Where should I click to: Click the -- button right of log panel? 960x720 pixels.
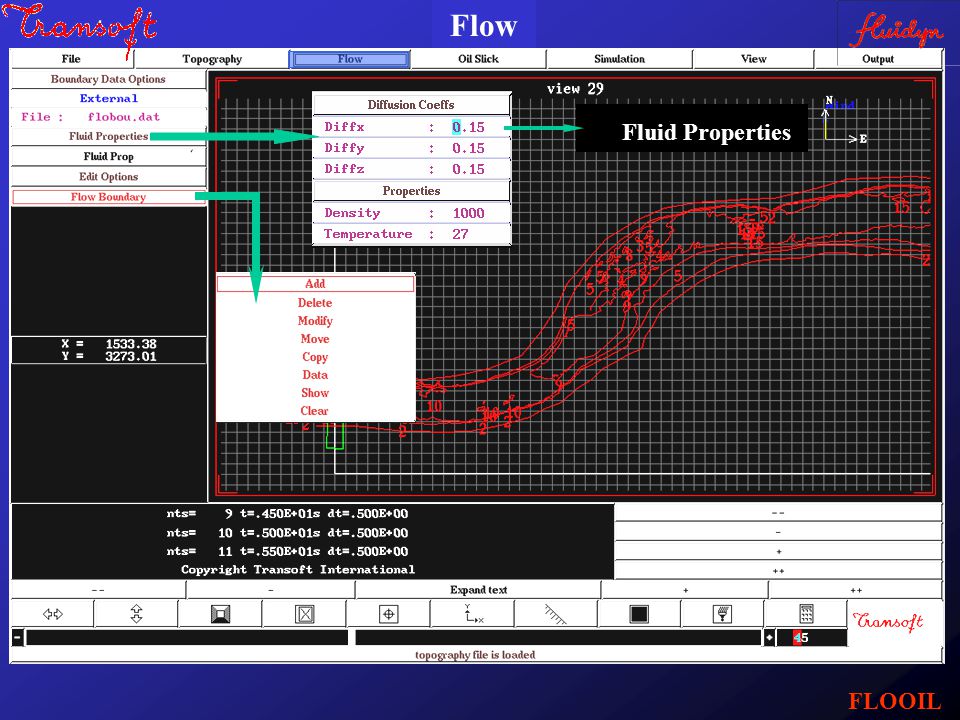(x=778, y=512)
